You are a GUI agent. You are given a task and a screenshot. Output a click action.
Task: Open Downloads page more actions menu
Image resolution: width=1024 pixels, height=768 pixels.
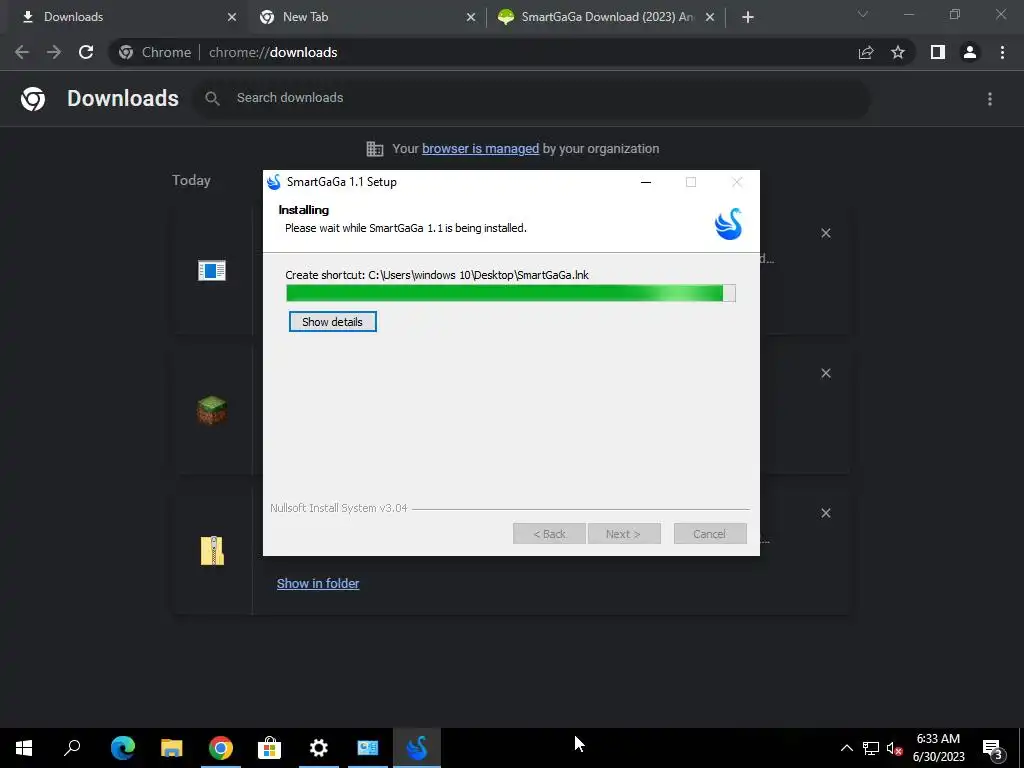(990, 99)
